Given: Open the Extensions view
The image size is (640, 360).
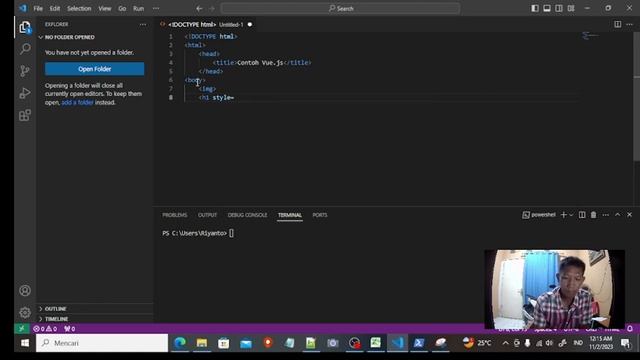Looking at the screenshot, I should click(x=25, y=115).
